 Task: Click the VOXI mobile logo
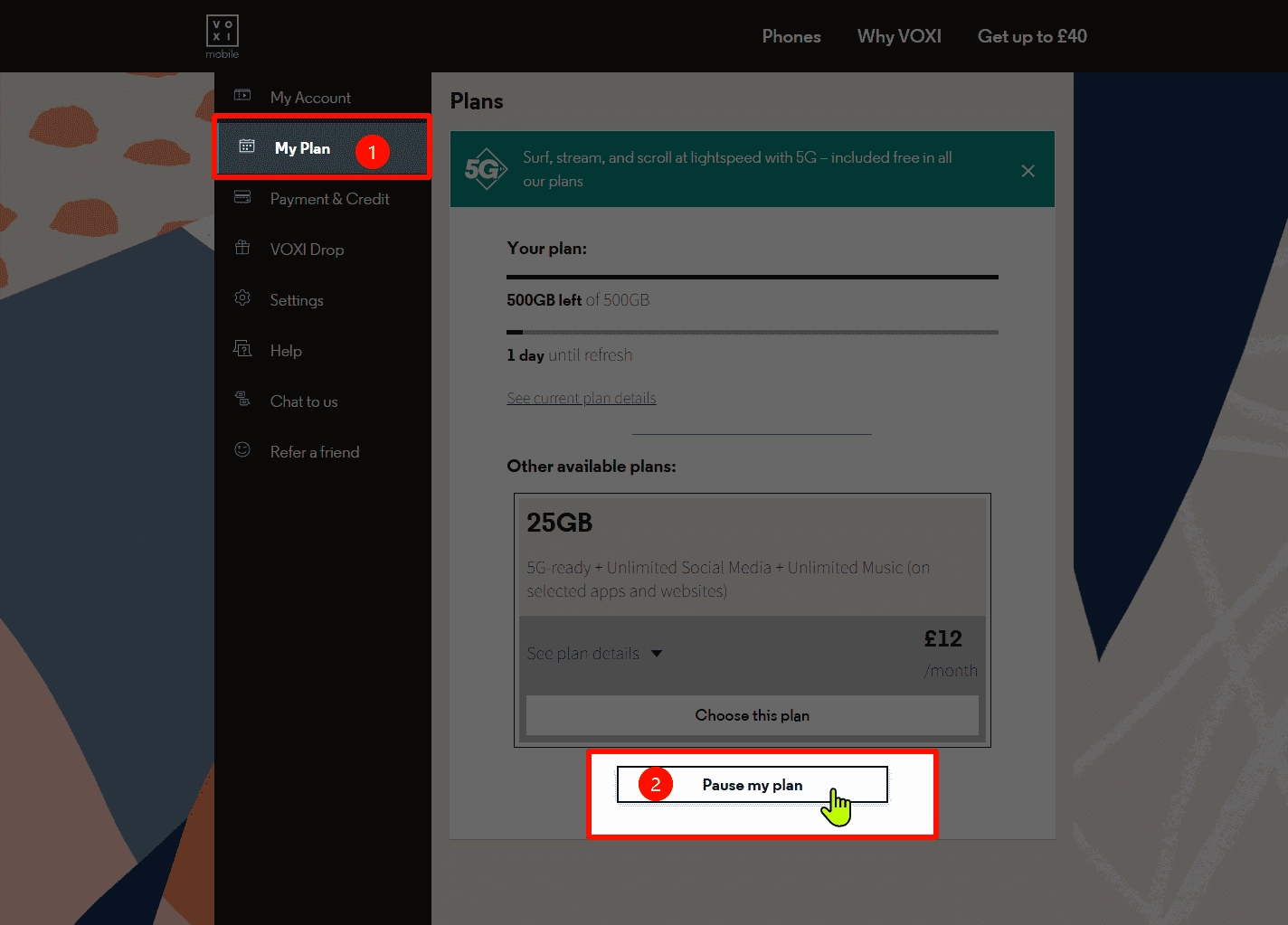(222, 36)
